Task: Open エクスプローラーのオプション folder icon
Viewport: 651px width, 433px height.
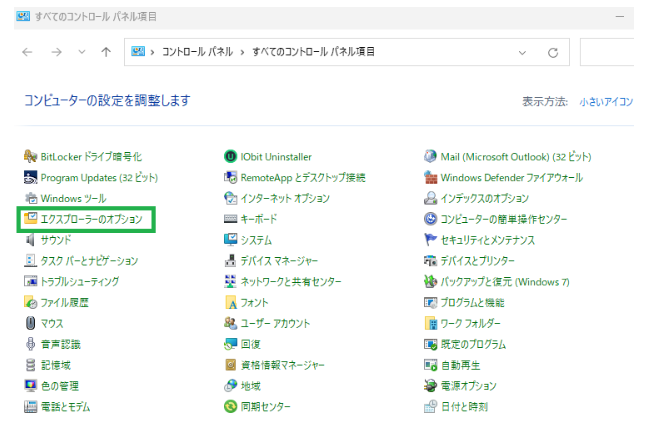Action: pyautogui.click(x=30, y=219)
